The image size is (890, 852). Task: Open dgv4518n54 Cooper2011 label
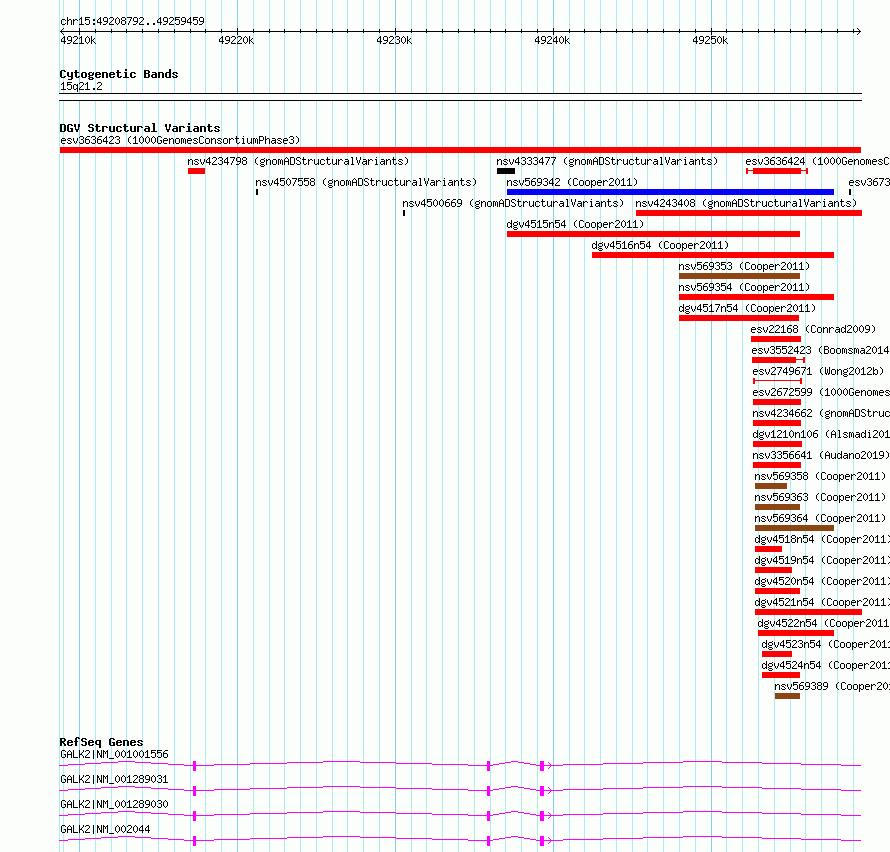pyautogui.click(x=822, y=539)
